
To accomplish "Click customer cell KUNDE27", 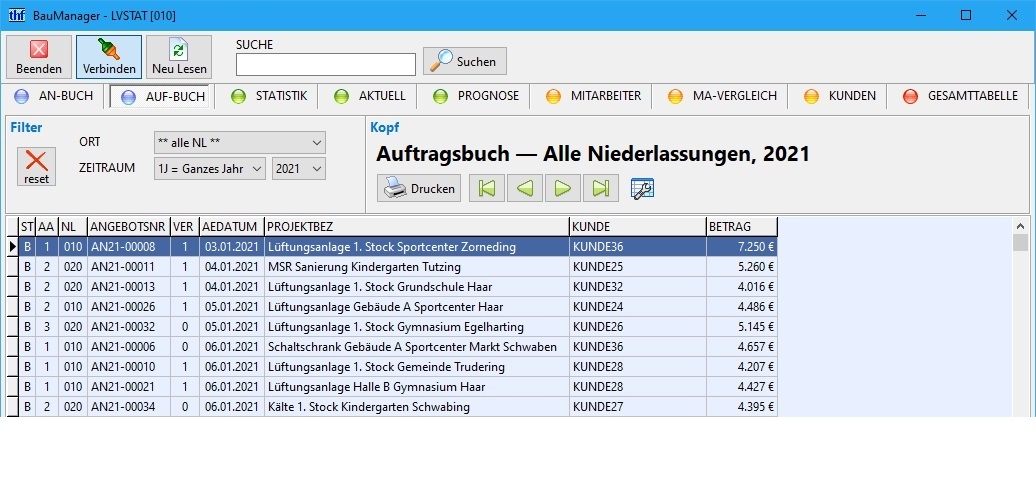I will (x=638, y=407).
